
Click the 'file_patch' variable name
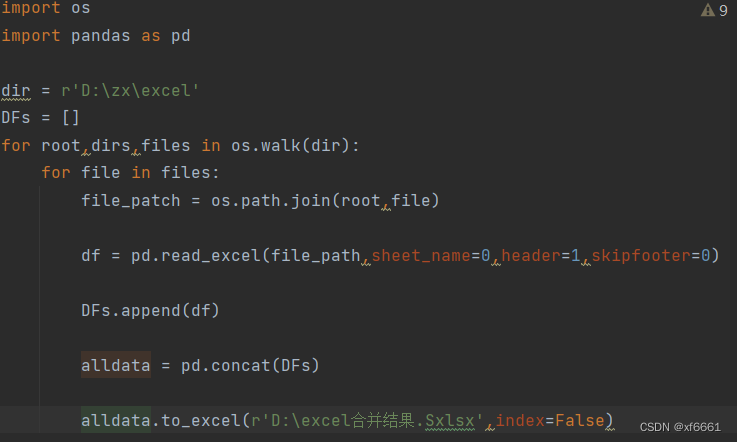point(131,201)
